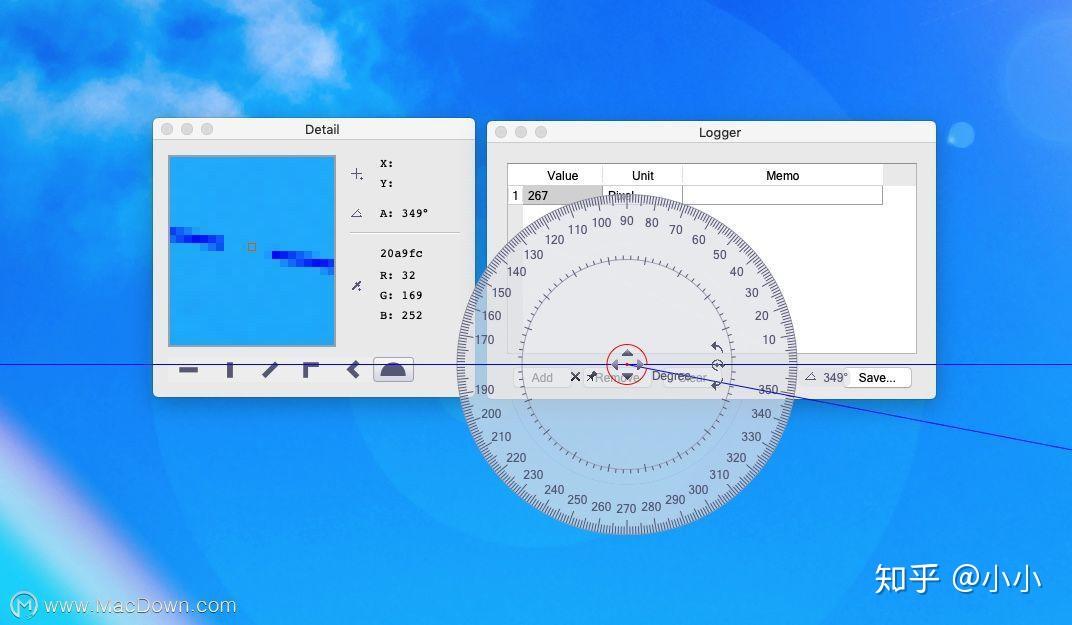Select the corner angle measure tool

point(310,367)
